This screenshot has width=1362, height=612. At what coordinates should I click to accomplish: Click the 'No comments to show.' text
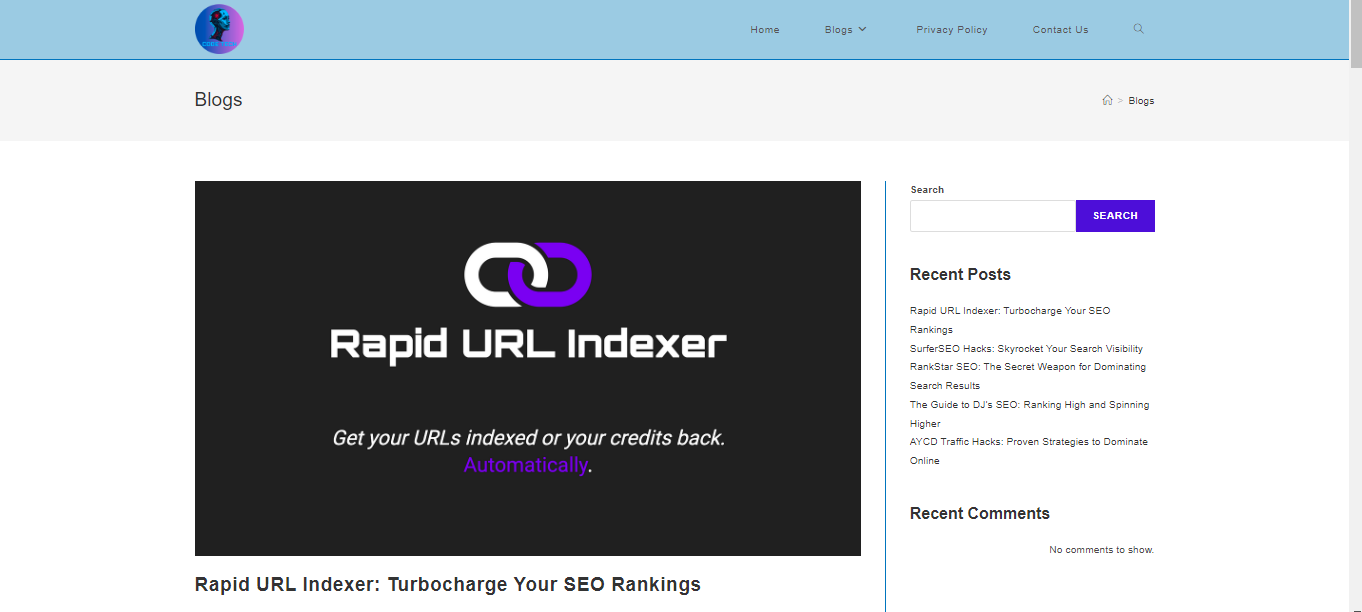pyautogui.click(x=1101, y=550)
